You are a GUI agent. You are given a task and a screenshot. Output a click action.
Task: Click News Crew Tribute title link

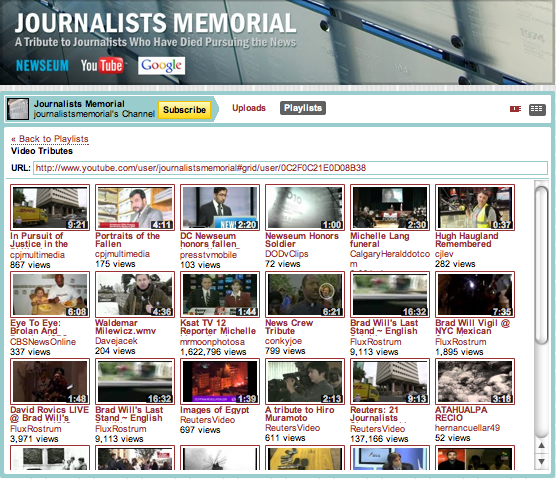click(x=289, y=327)
